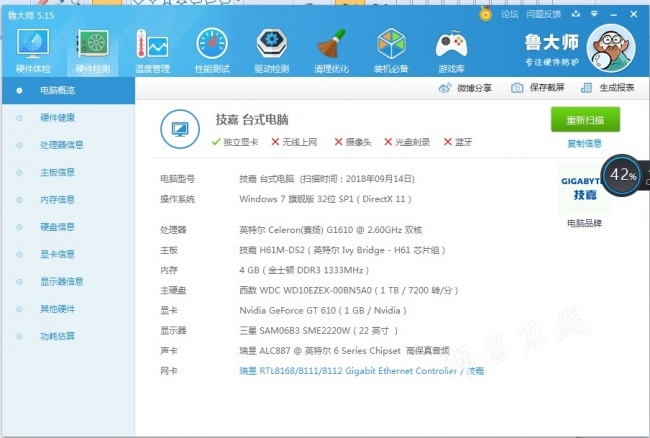Click the gold medal icon in title bar
The height and width of the screenshot is (438, 650).
(x=485, y=15)
